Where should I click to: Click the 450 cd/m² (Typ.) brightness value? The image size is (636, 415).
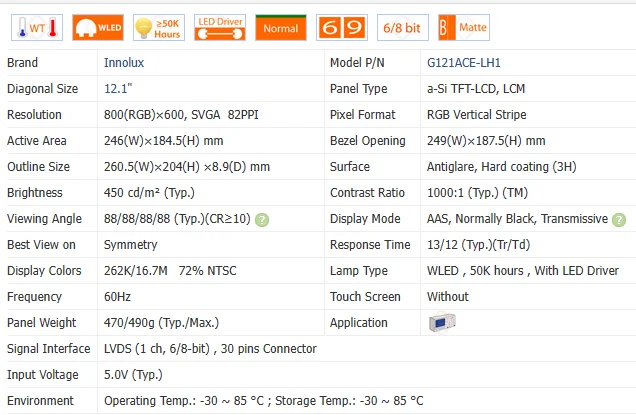coord(149,193)
